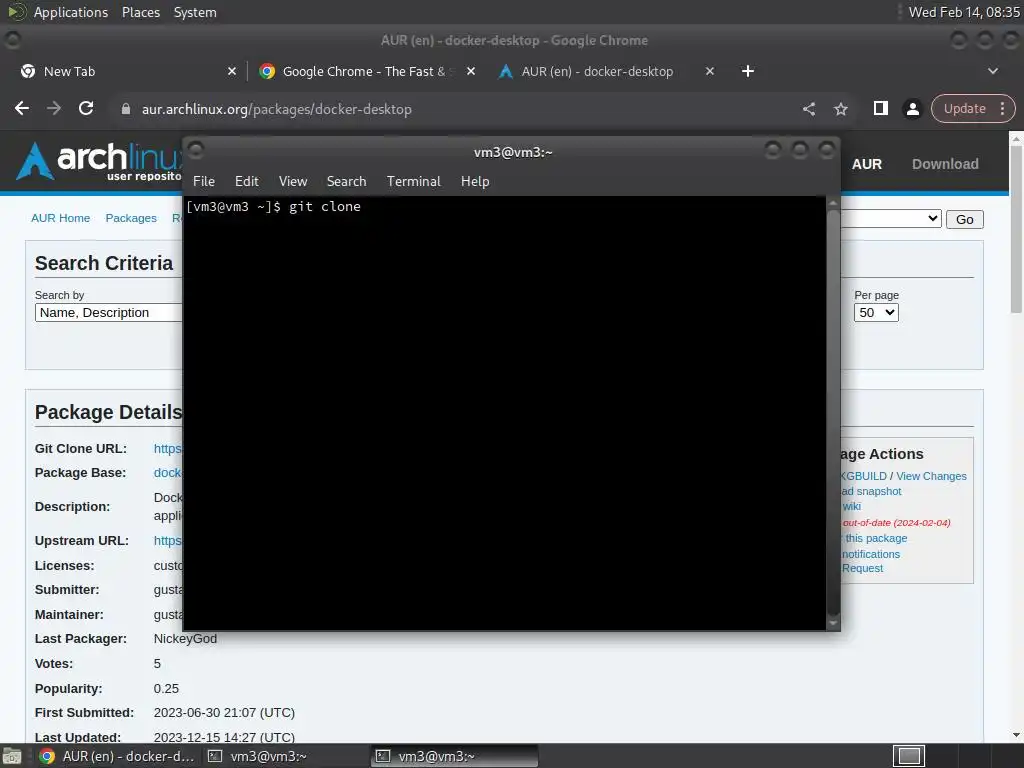The height and width of the screenshot is (768, 1024).
Task: Select the AUR (en) - docker-desktop tab
Action: pos(605,71)
